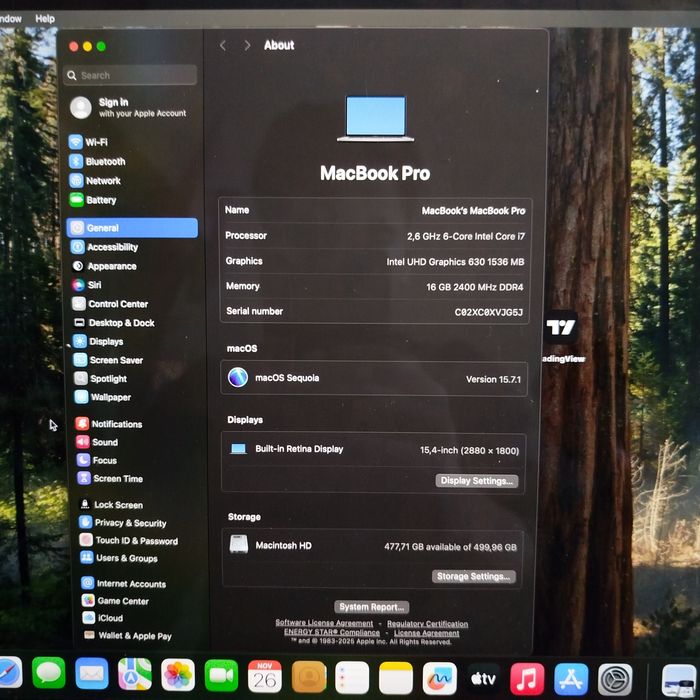Open Wallpaper settings

tap(103, 397)
